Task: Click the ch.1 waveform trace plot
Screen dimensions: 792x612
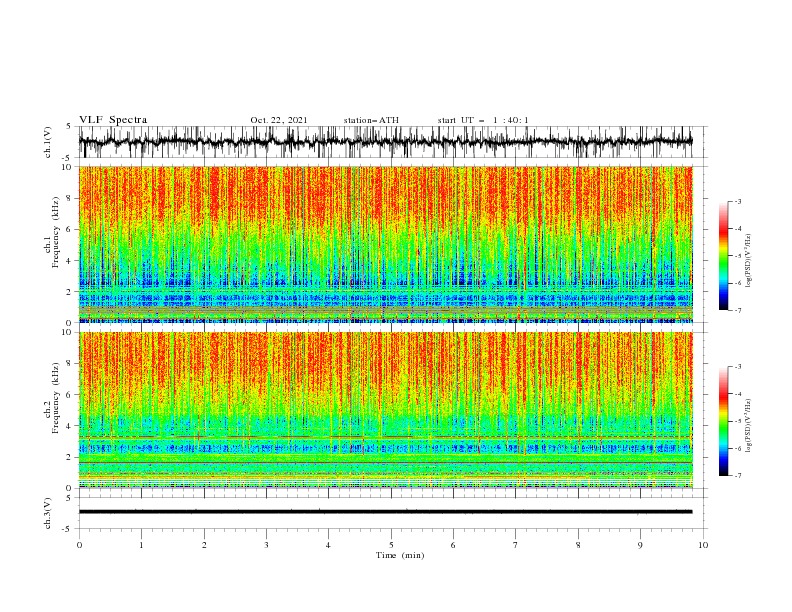Action: [385, 142]
